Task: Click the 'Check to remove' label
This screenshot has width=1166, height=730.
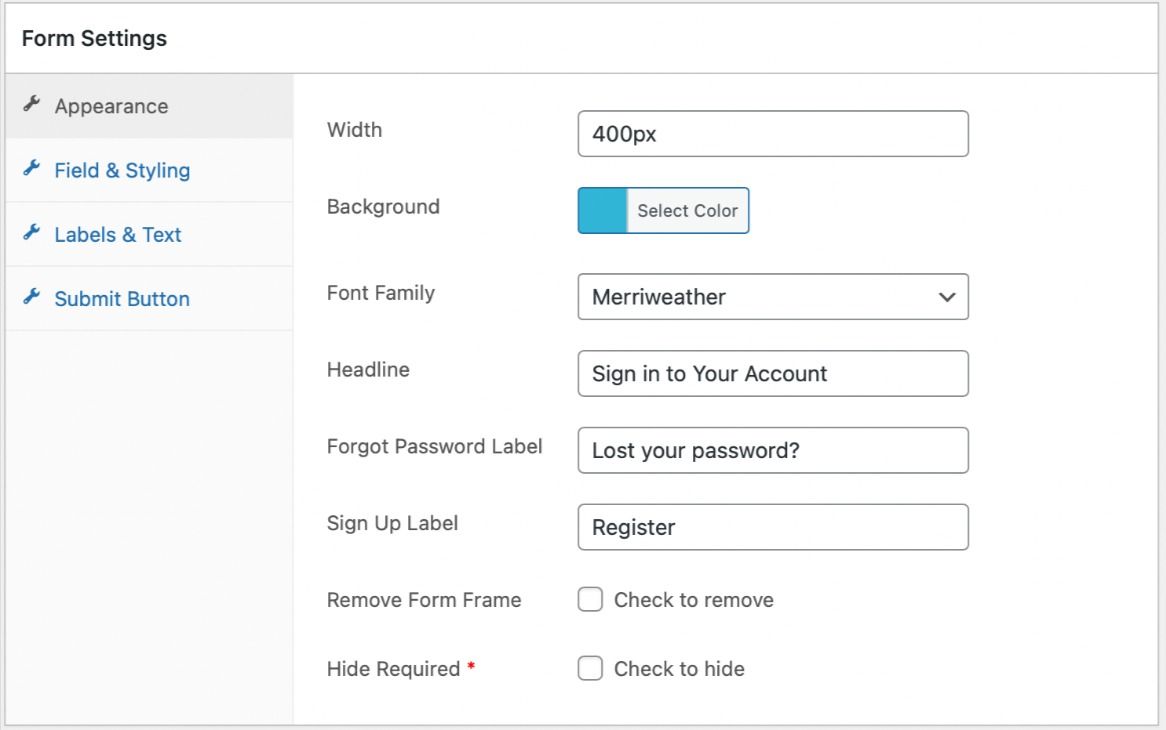Action: point(693,600)
